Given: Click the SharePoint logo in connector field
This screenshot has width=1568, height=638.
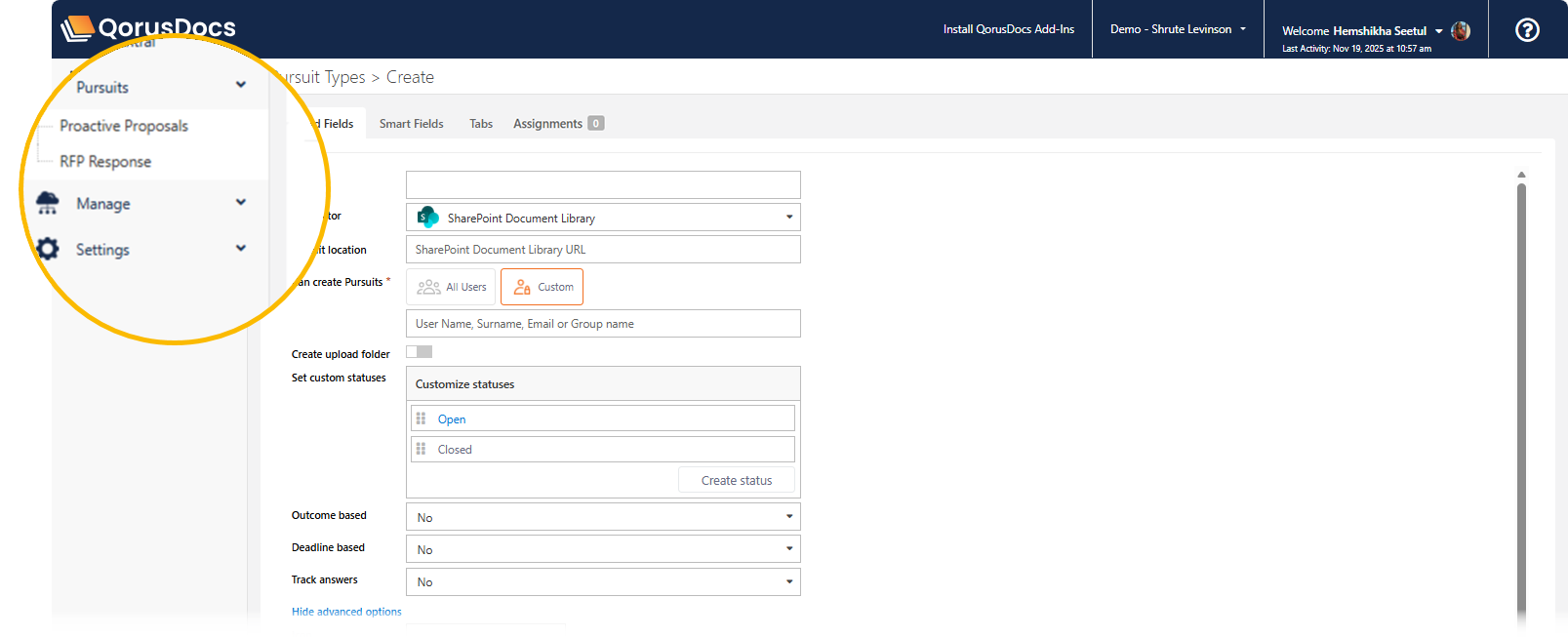Looking at the screenshot, I should click(x=427, y=217).
